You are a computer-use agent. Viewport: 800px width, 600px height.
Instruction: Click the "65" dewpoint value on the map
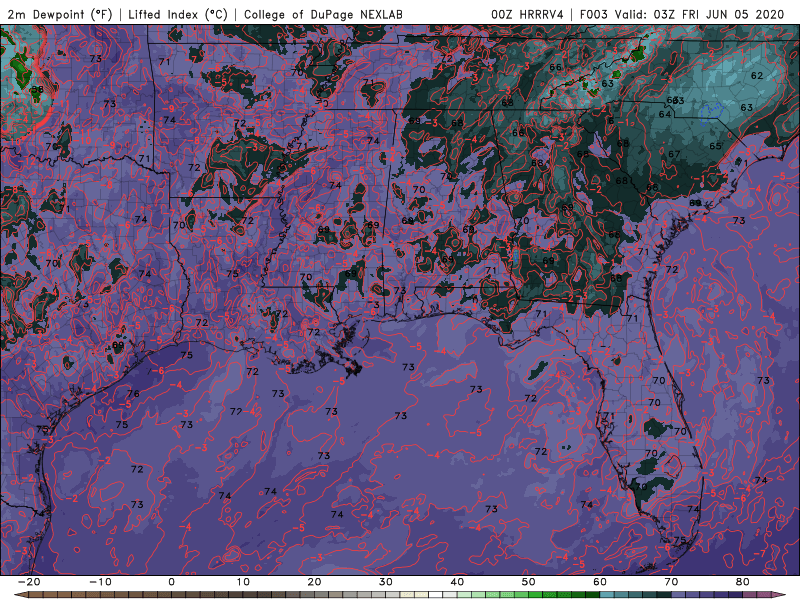pyautogui.click(x=715, y=146)
